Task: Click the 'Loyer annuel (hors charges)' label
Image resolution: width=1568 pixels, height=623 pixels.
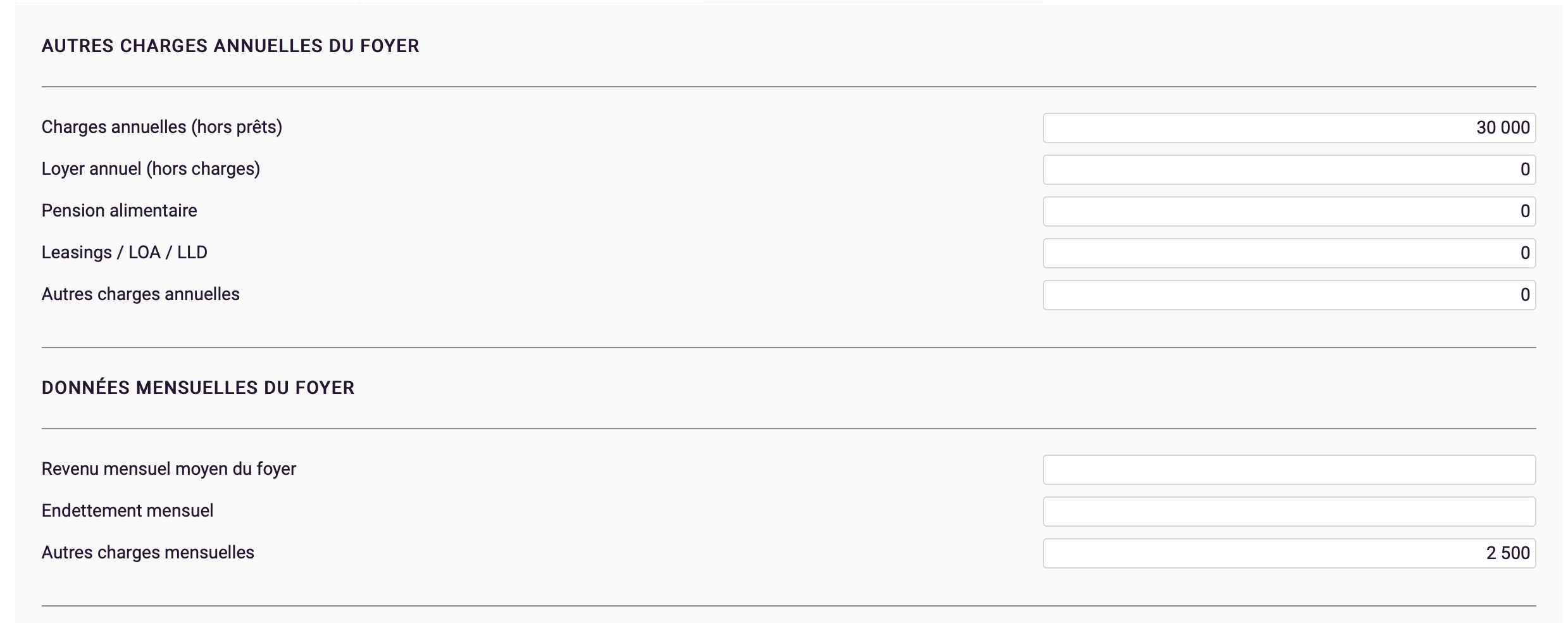Action: (151, 169)
